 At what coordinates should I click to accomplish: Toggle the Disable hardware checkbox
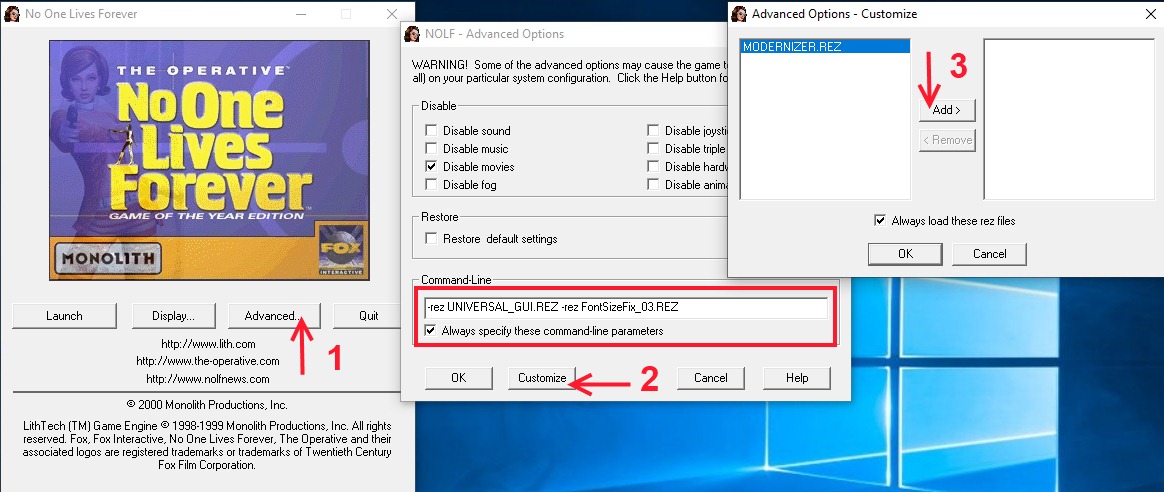point(653,166)
